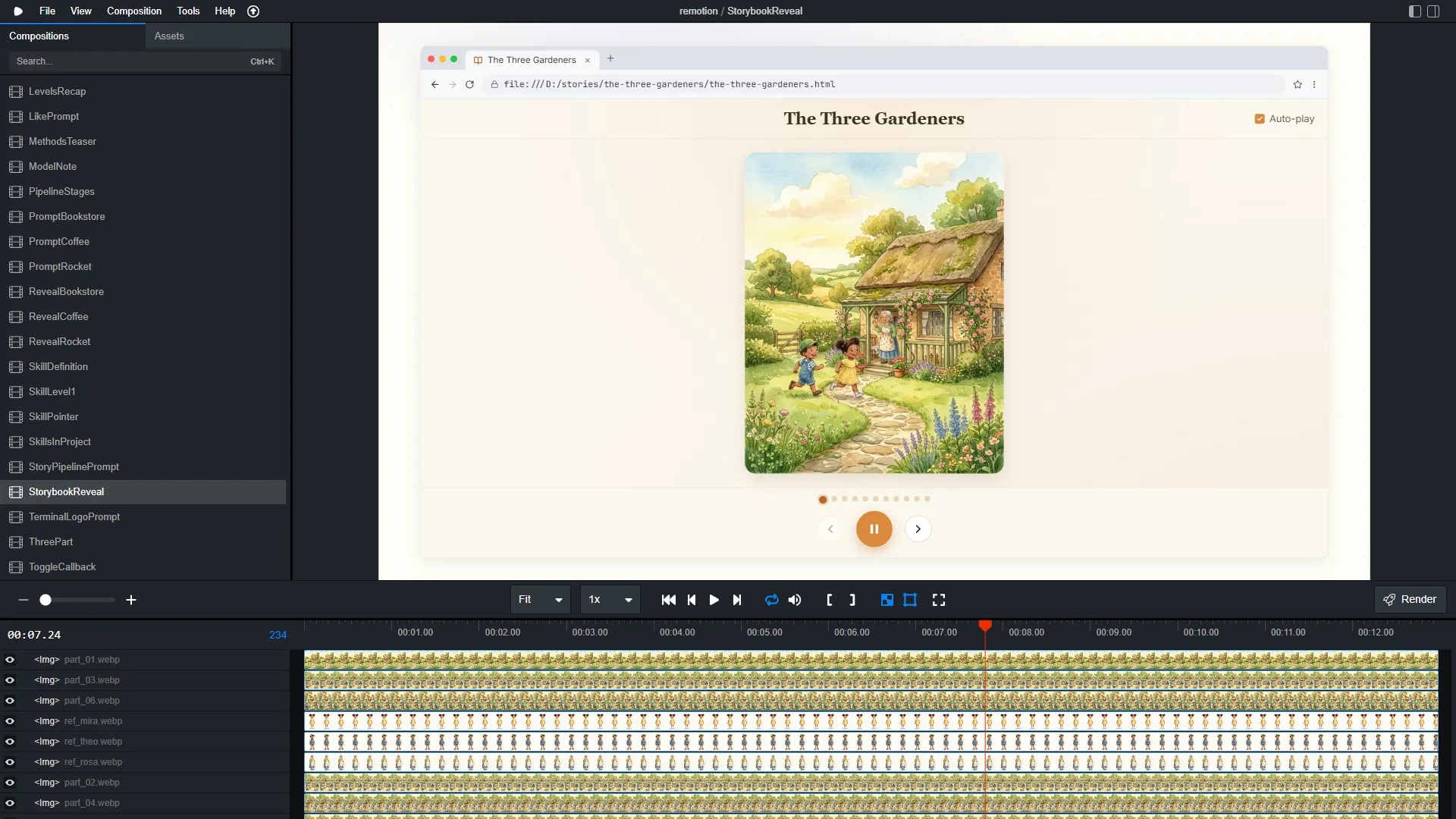
Task: Open the Fit preview size dropdown
Action: pyautogui.click(x=541, y=600)
